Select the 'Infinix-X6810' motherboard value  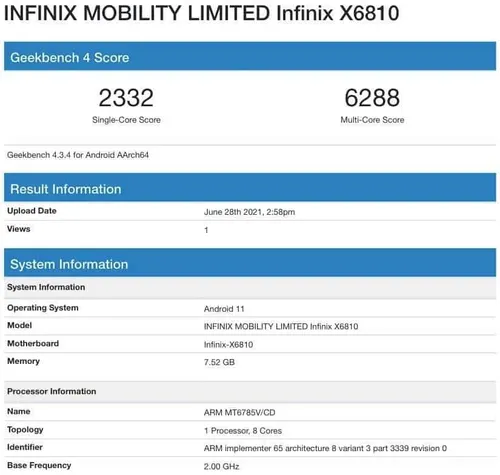click(228, 345)
